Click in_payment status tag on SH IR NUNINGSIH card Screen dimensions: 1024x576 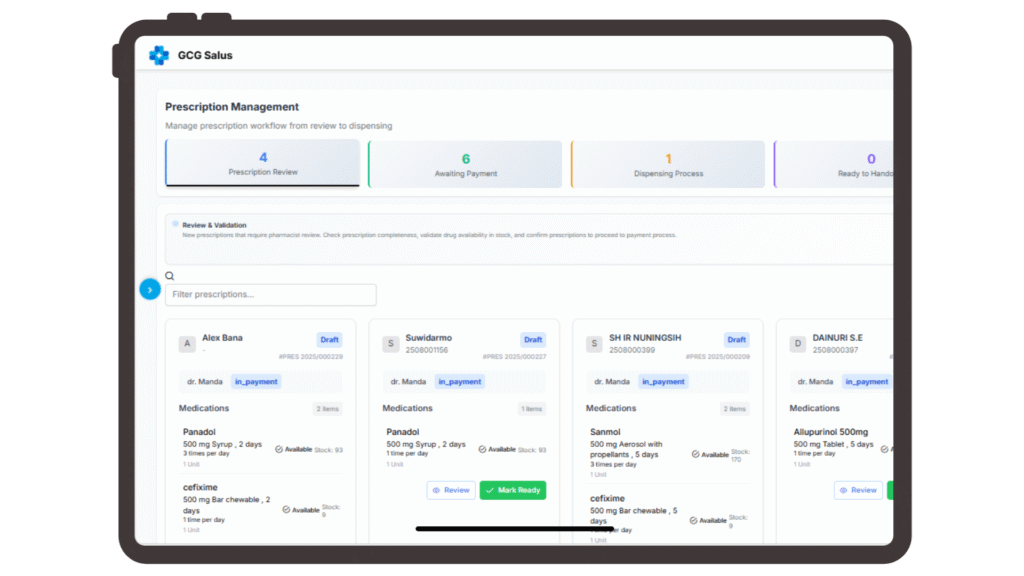coord(664,381)
